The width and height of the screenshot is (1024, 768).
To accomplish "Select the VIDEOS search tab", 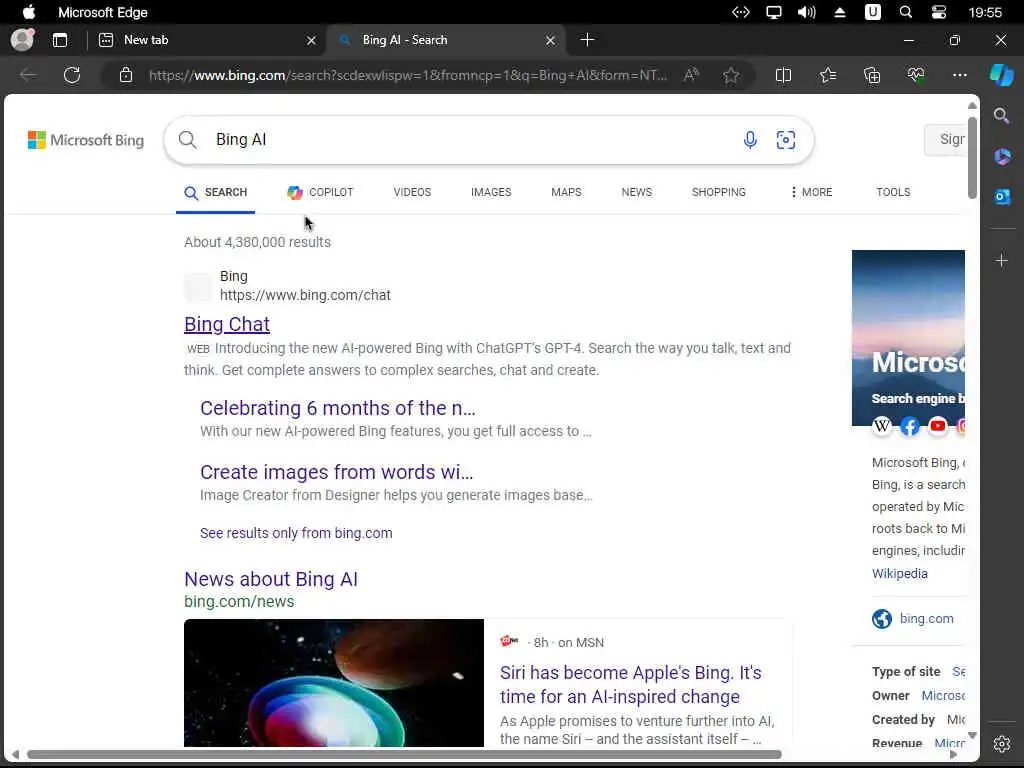I will [412, 193].
